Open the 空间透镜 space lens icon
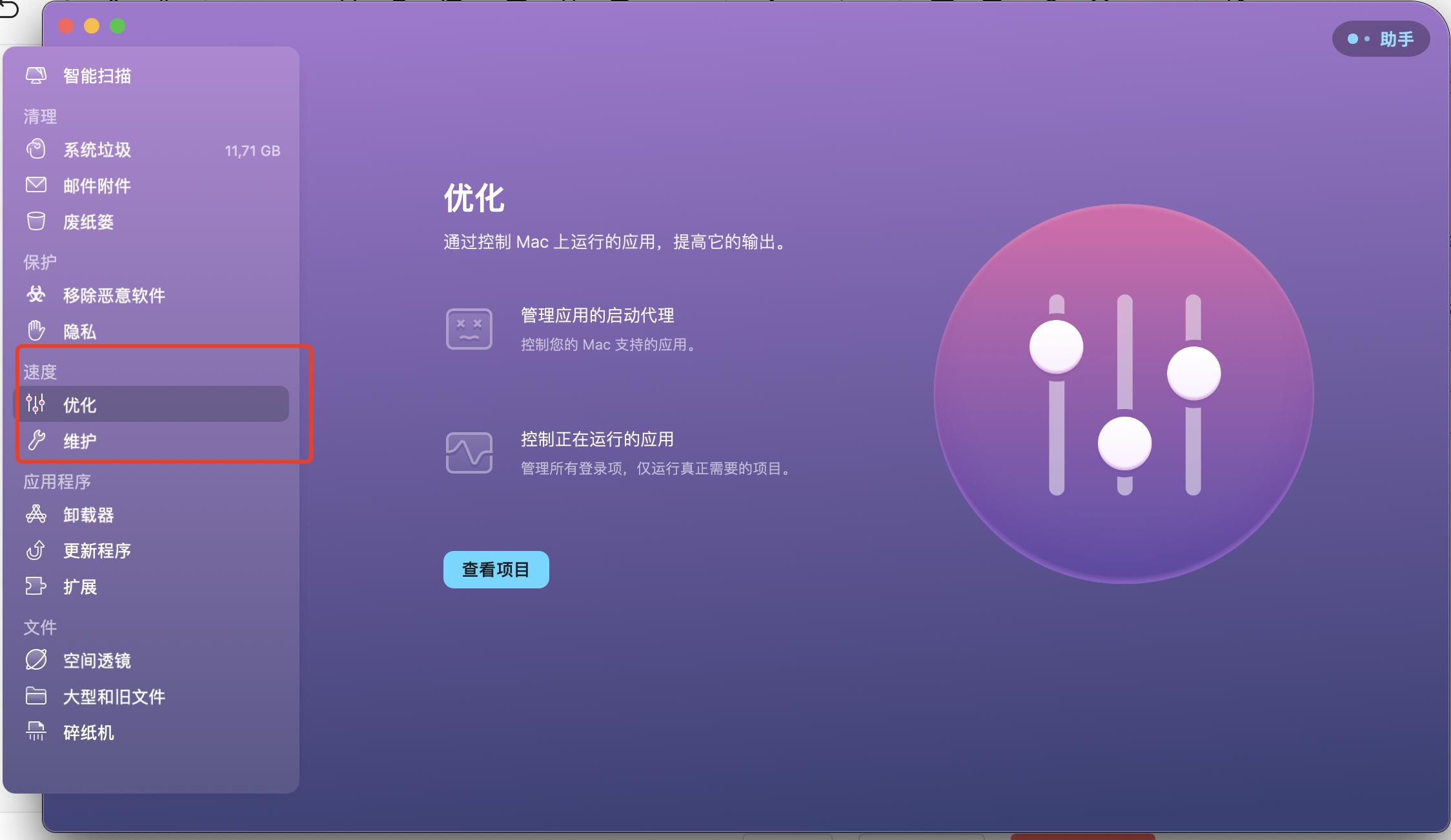1451x840 pixels. 37,660
